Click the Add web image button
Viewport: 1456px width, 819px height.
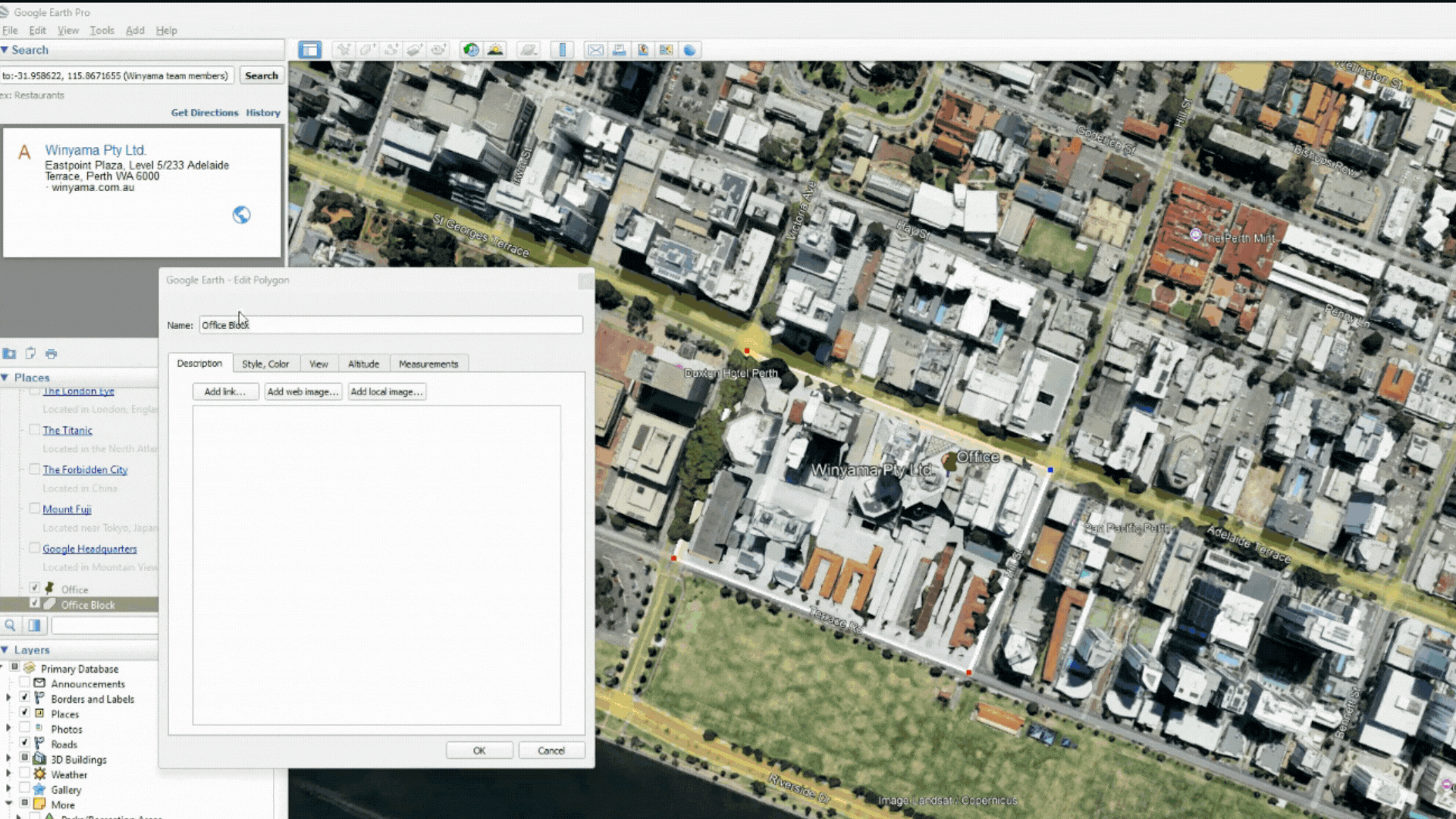pyautogui.click(x=303, y=392)
